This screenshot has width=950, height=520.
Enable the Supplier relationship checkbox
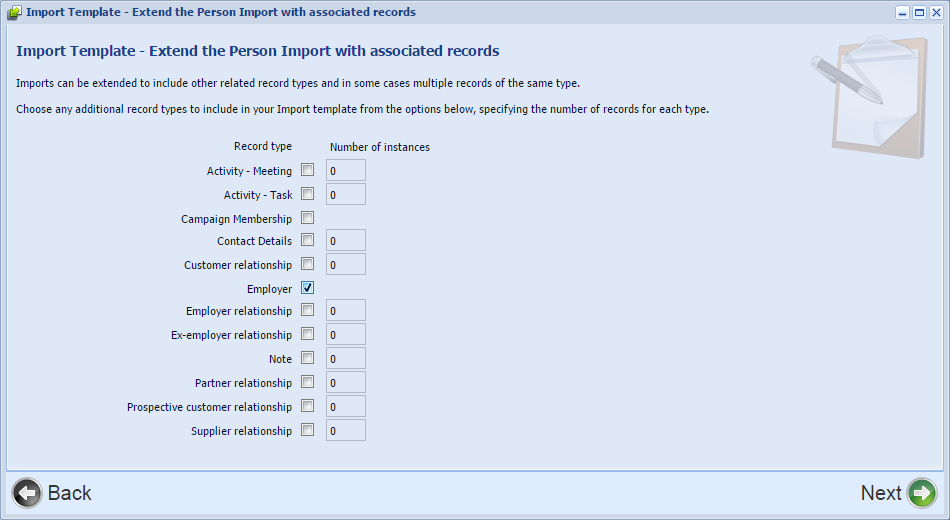(x=308, y=430)
